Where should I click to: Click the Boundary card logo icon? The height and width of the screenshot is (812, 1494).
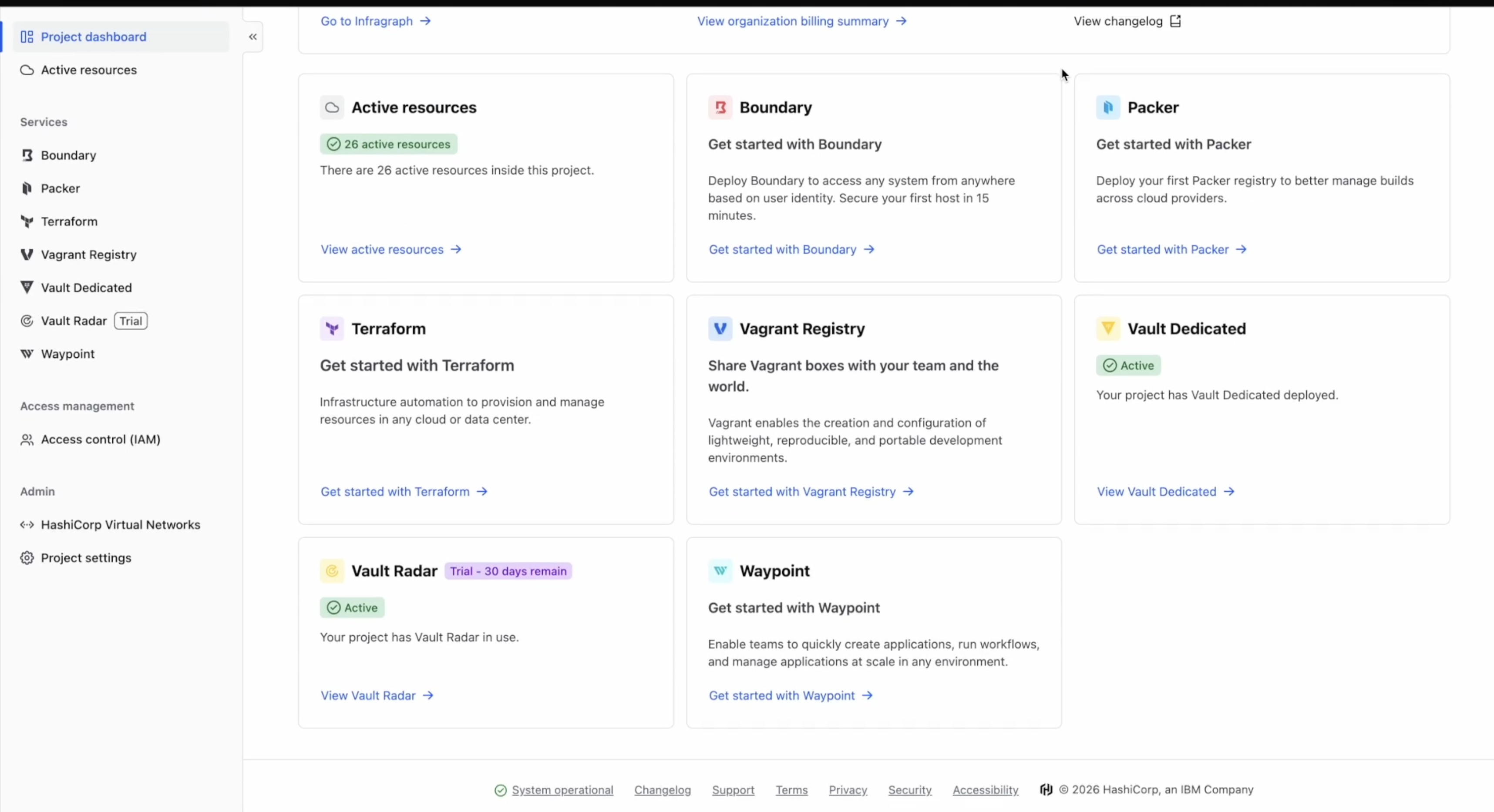pyautogui.click(x=720, y=107)
